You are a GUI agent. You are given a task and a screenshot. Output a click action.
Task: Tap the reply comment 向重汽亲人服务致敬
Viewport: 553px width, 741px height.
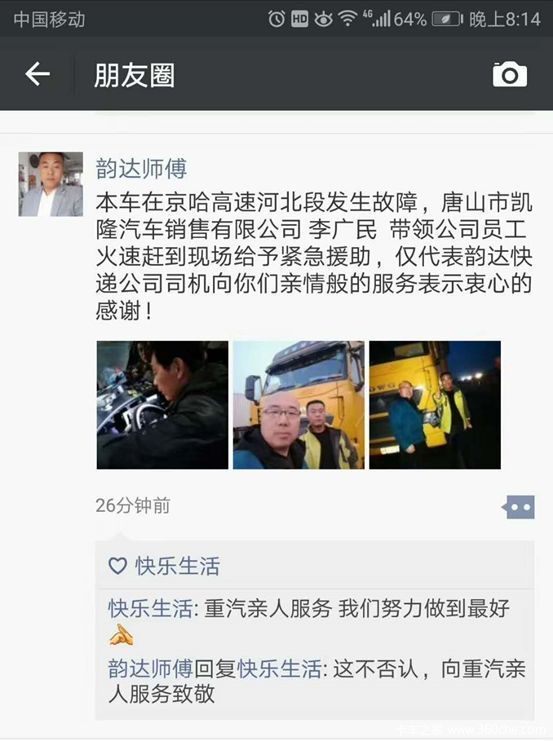317,681
